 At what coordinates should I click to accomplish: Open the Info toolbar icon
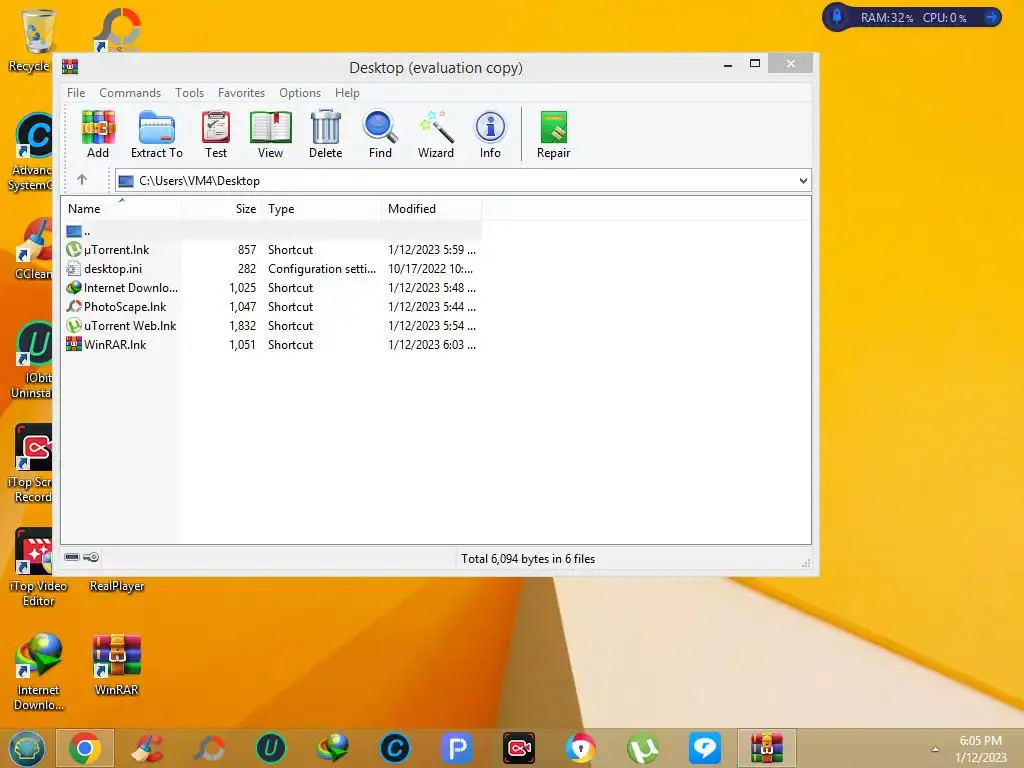point(490,134)
